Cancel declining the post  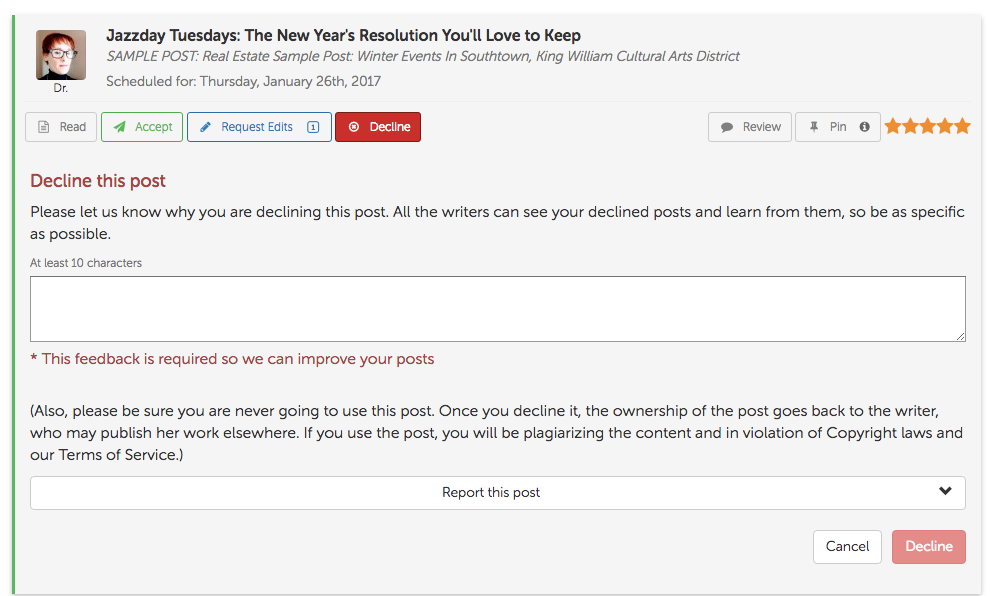coord(847,547)
